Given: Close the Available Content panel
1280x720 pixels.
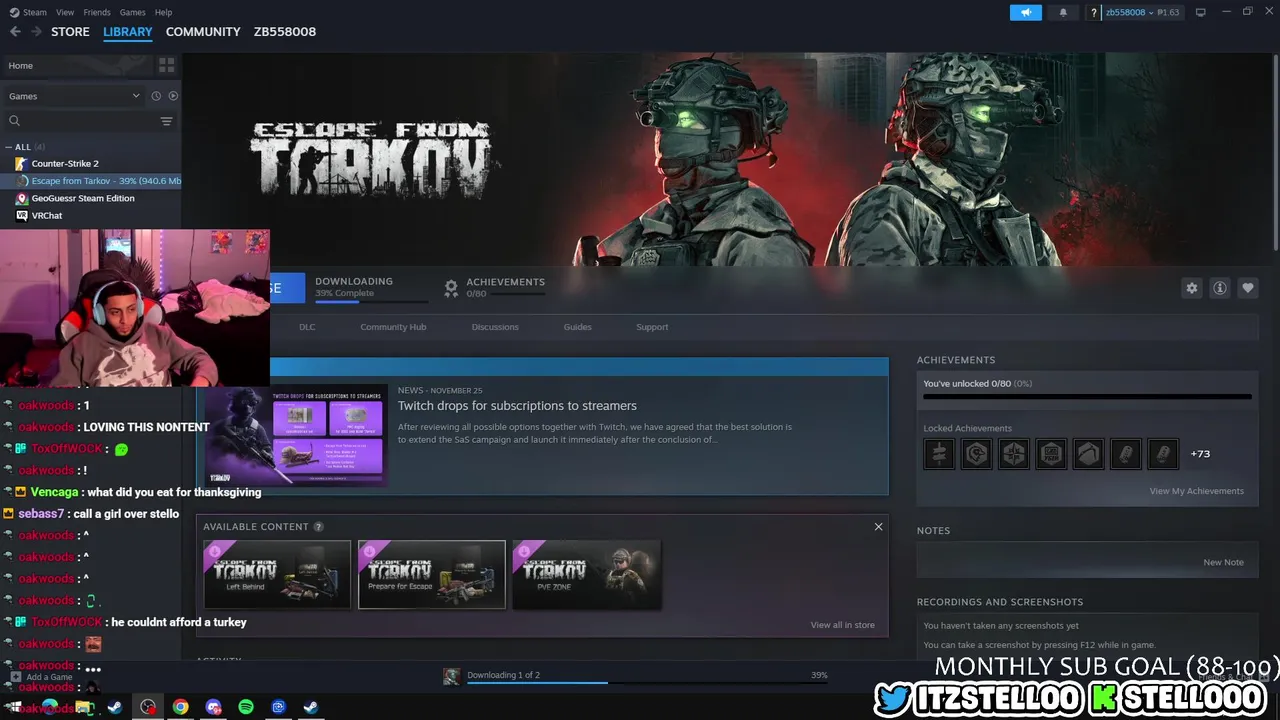Looking at the screenshot, I should [879, 527].
